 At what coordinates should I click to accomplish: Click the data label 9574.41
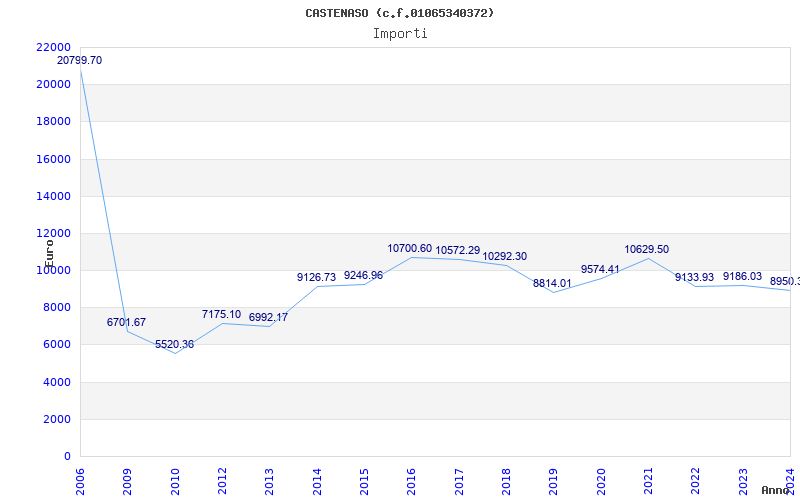(600, 269)
